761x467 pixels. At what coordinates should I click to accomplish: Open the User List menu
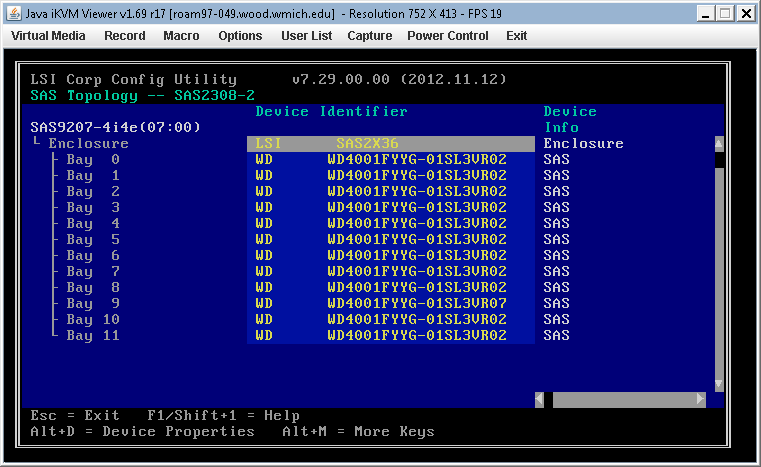point(306,36)
